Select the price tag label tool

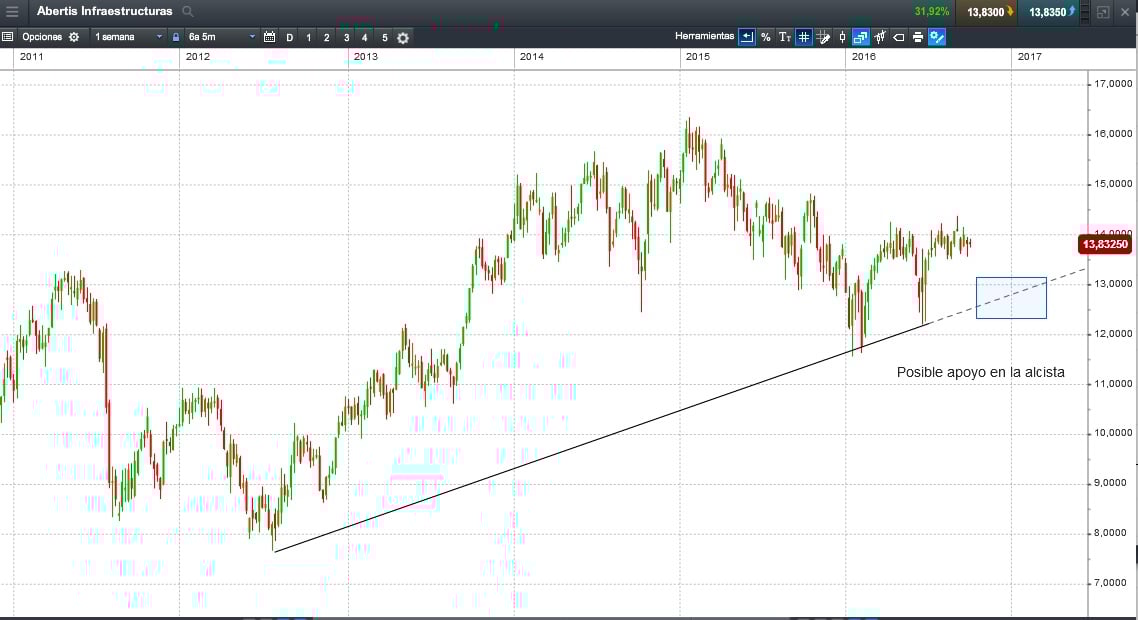pyautogui.click(x=898, y=37)
